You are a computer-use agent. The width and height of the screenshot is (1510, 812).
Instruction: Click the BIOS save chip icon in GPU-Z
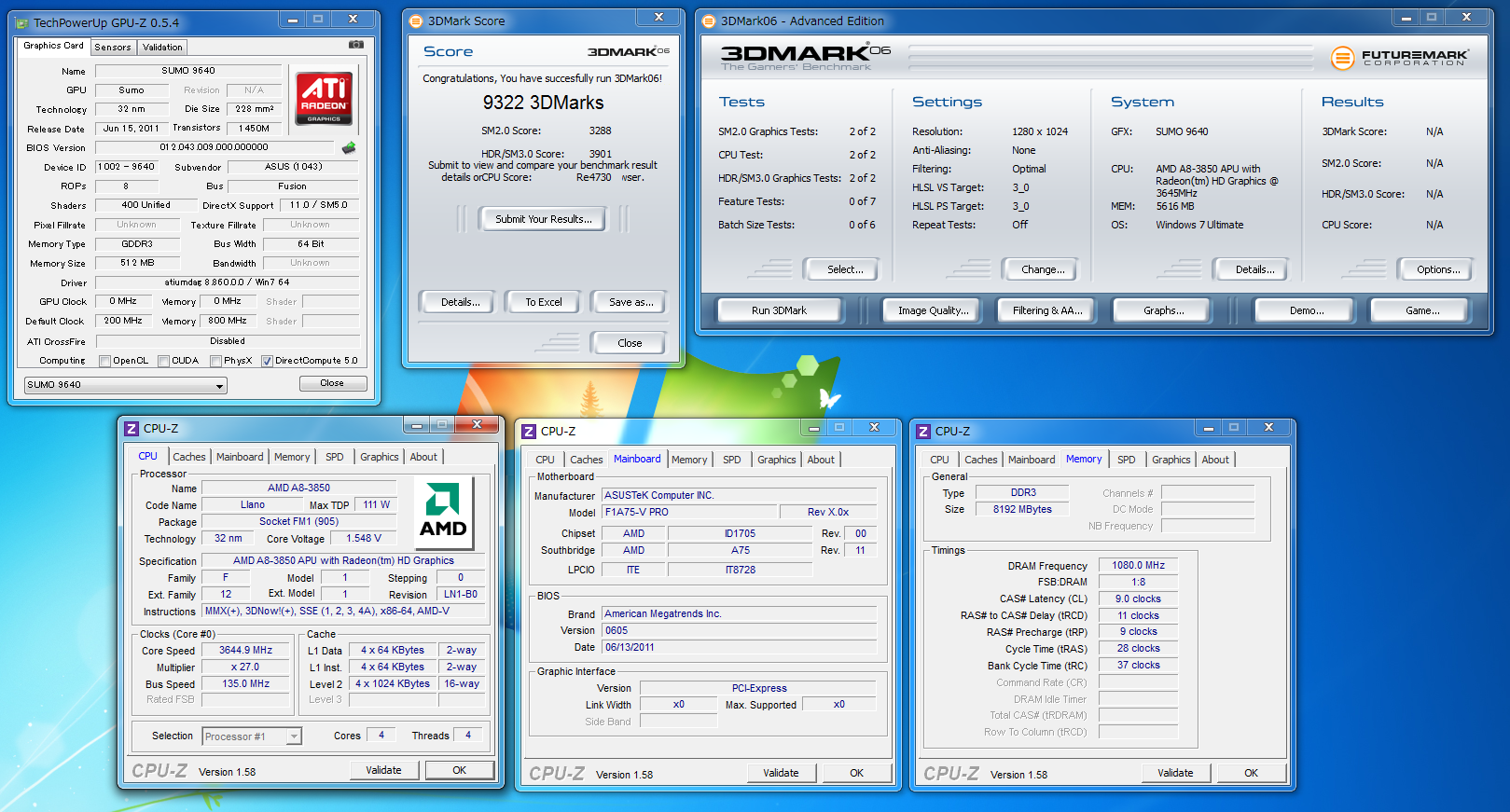(x=349, y=147)
